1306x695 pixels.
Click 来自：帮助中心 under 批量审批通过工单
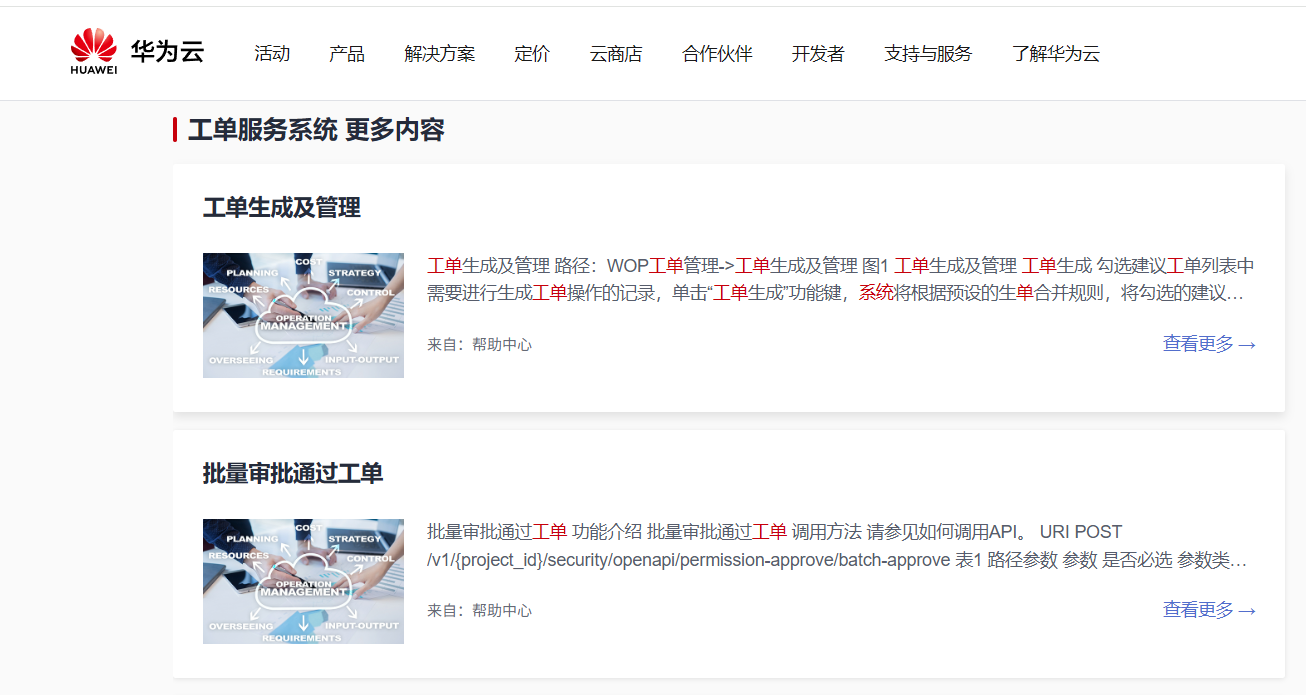pos(480,611)
